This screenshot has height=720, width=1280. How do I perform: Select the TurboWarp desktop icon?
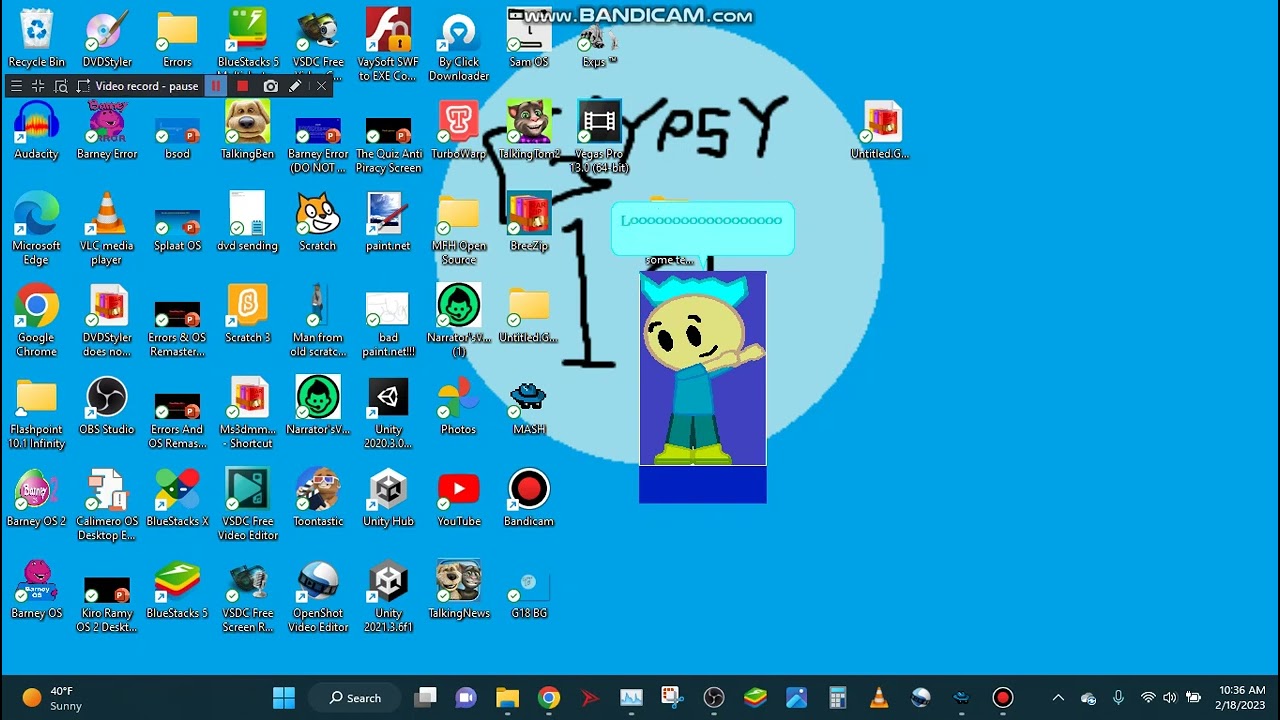pos(459,130)
